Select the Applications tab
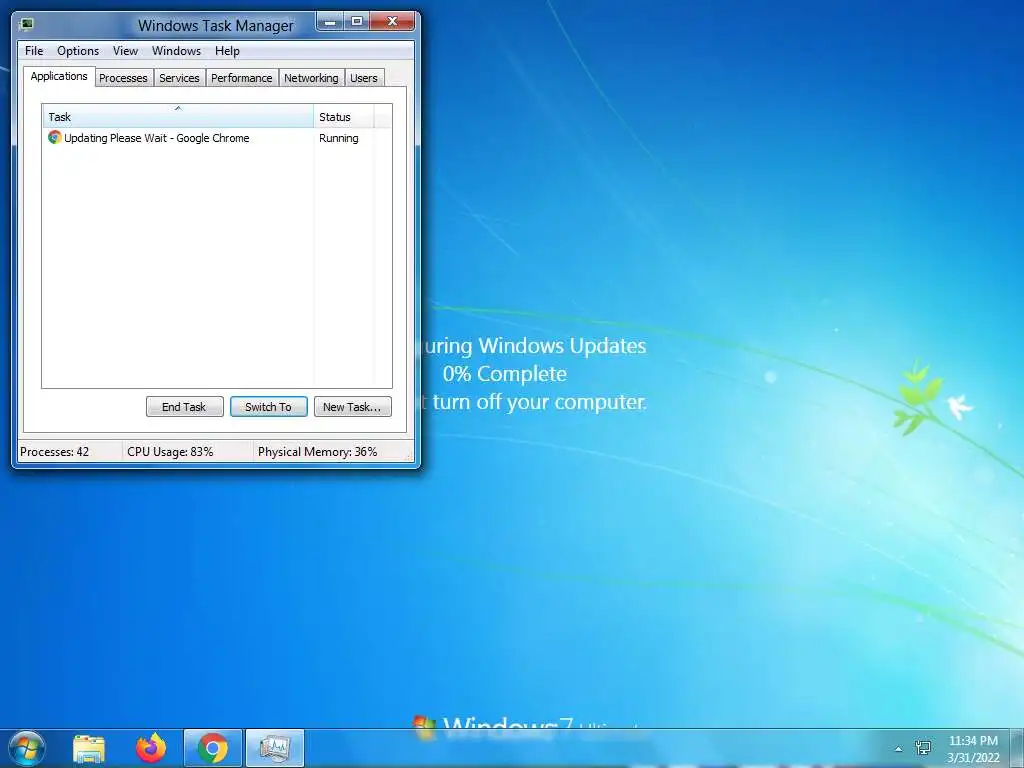This screenshot has height=768, width=1024. pyautogui.click(x=59, y=76)
